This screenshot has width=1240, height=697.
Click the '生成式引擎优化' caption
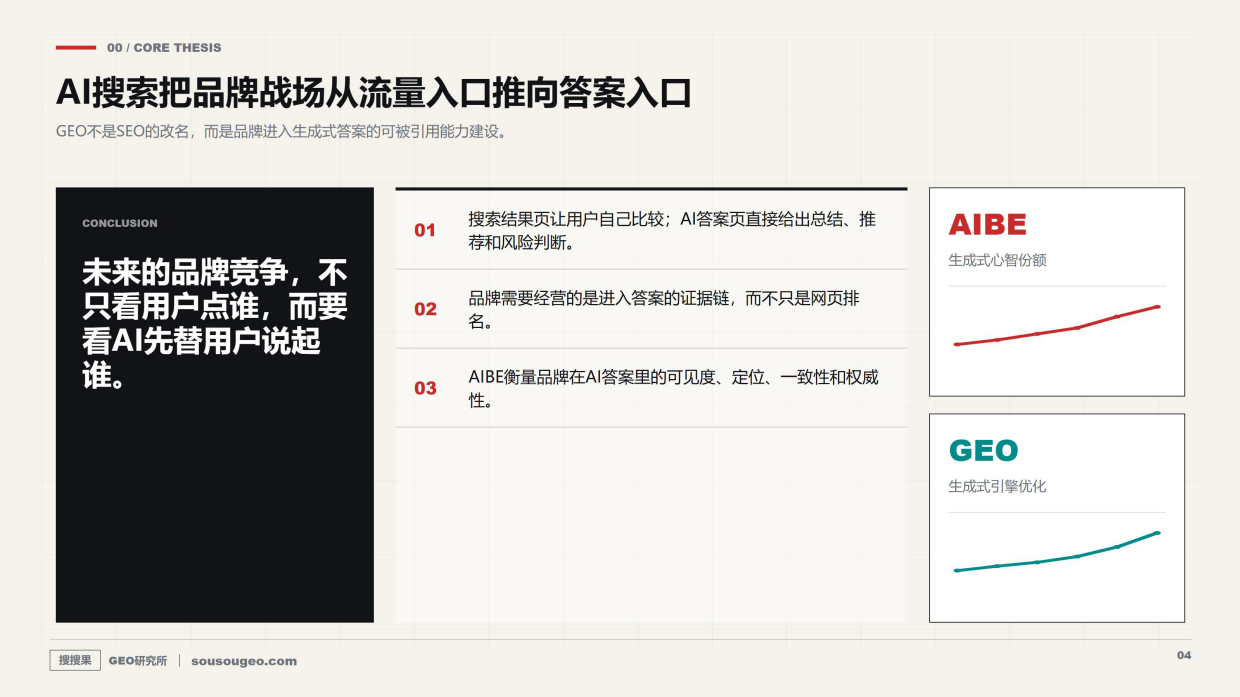tap(997, 486)
